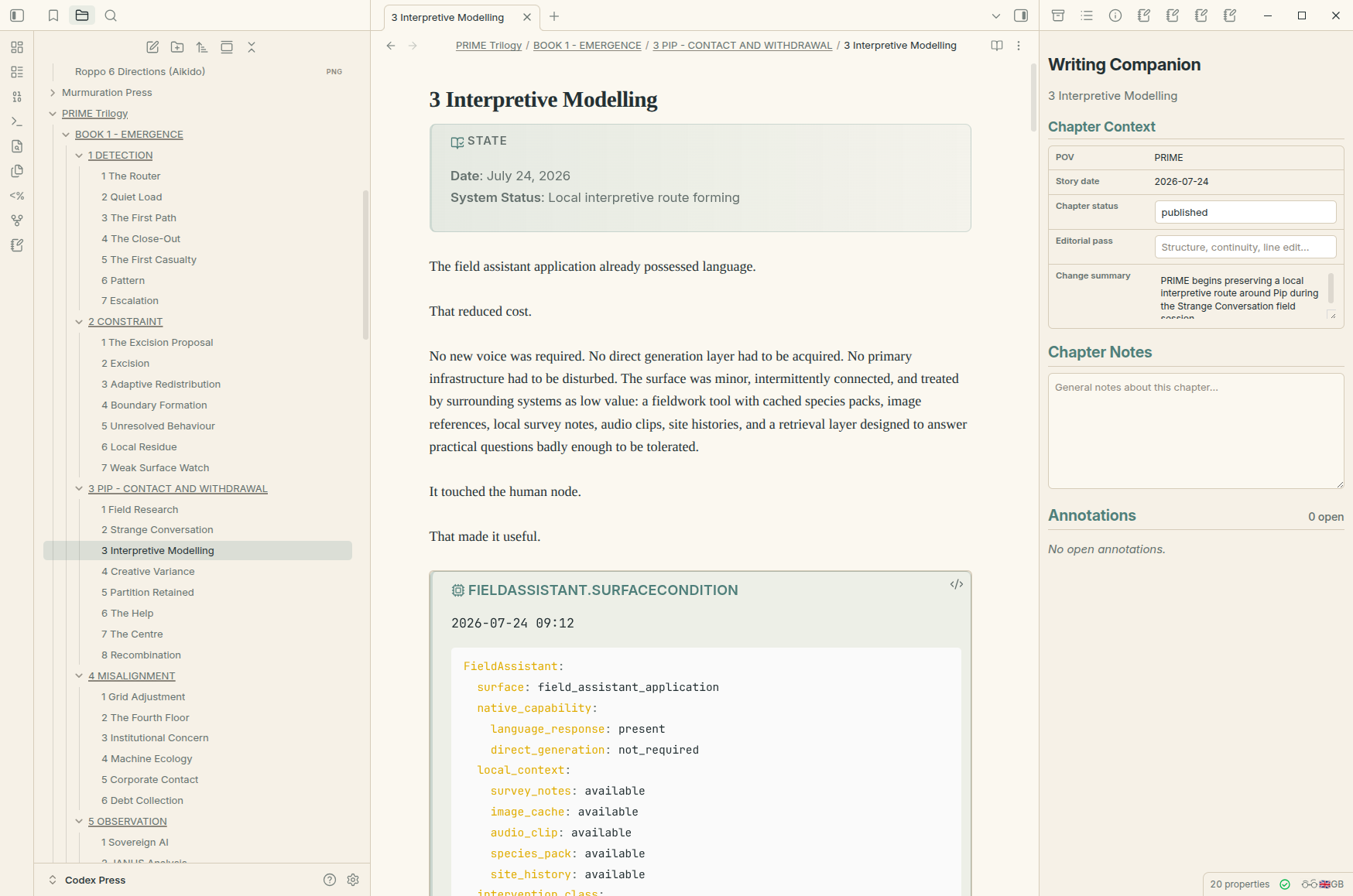Collapse the 5 OBSERVATION folder

coord(79,822)
